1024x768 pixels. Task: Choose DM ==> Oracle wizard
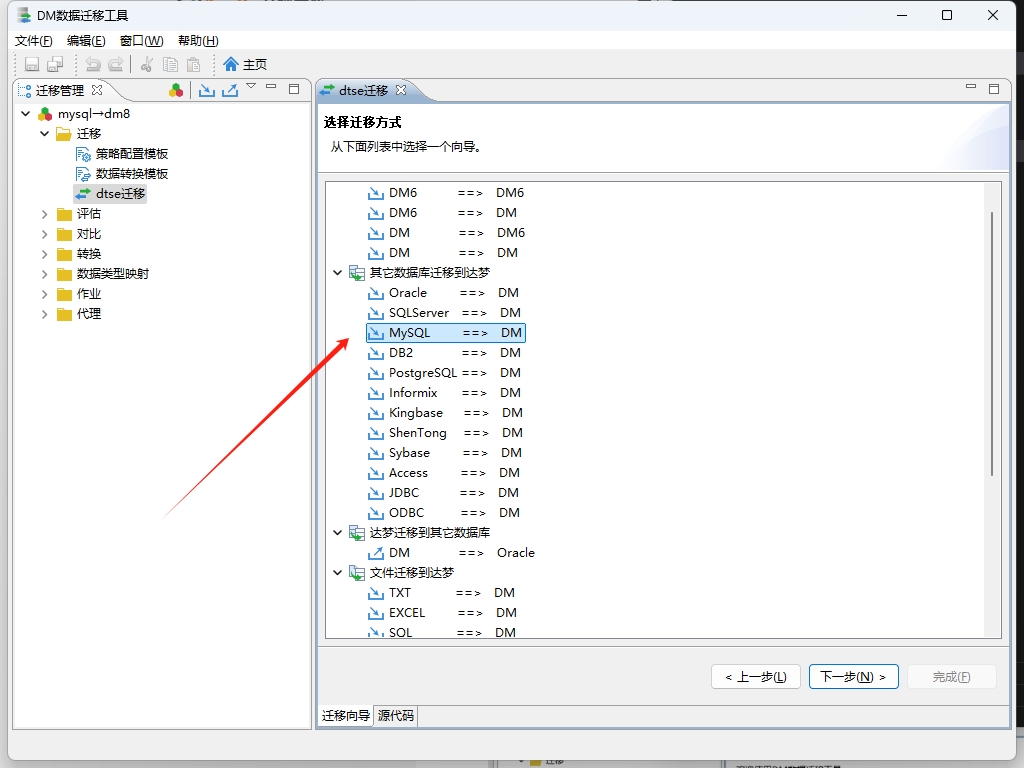[451, 552]
